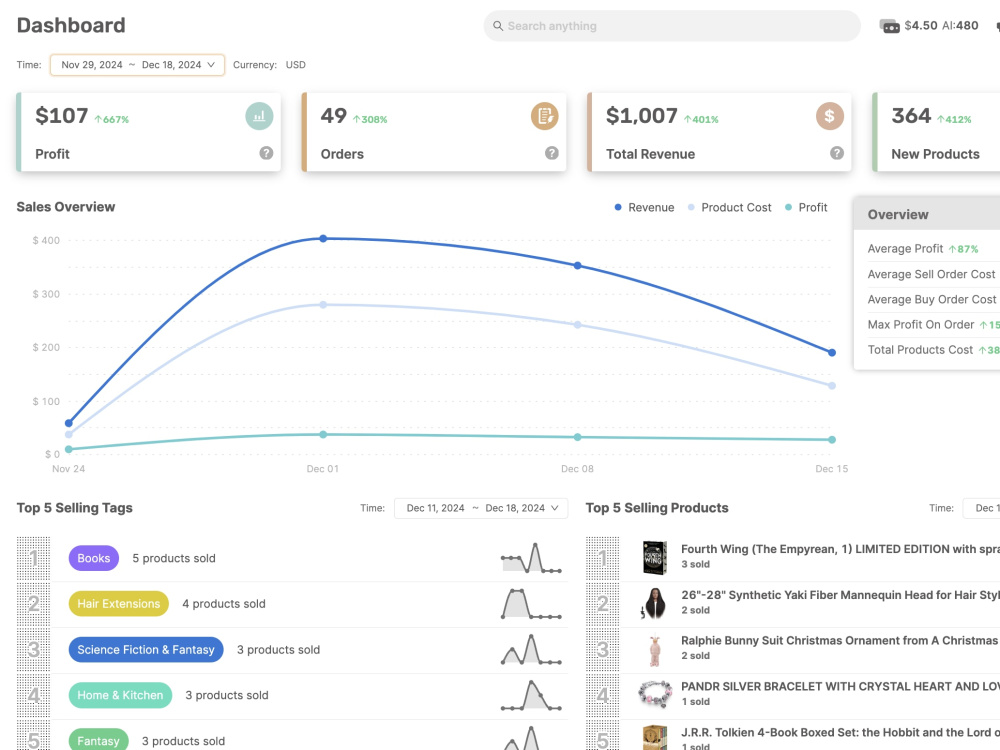Viewport: 1000px width, 750px height.
Task: Click the $107 Profit value
Action: [62, 116]
